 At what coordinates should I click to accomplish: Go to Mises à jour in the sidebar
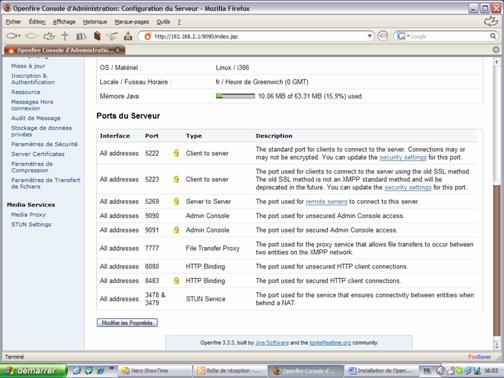point(28,66)
